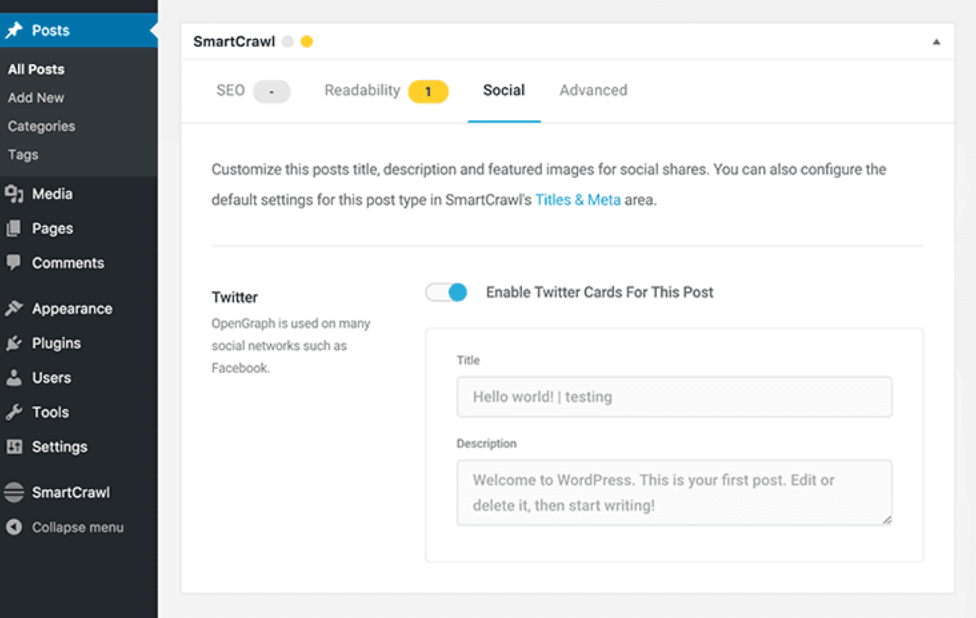
Task: Click the gray status indicator next to SmartCrawl
Action: (289, 41)
